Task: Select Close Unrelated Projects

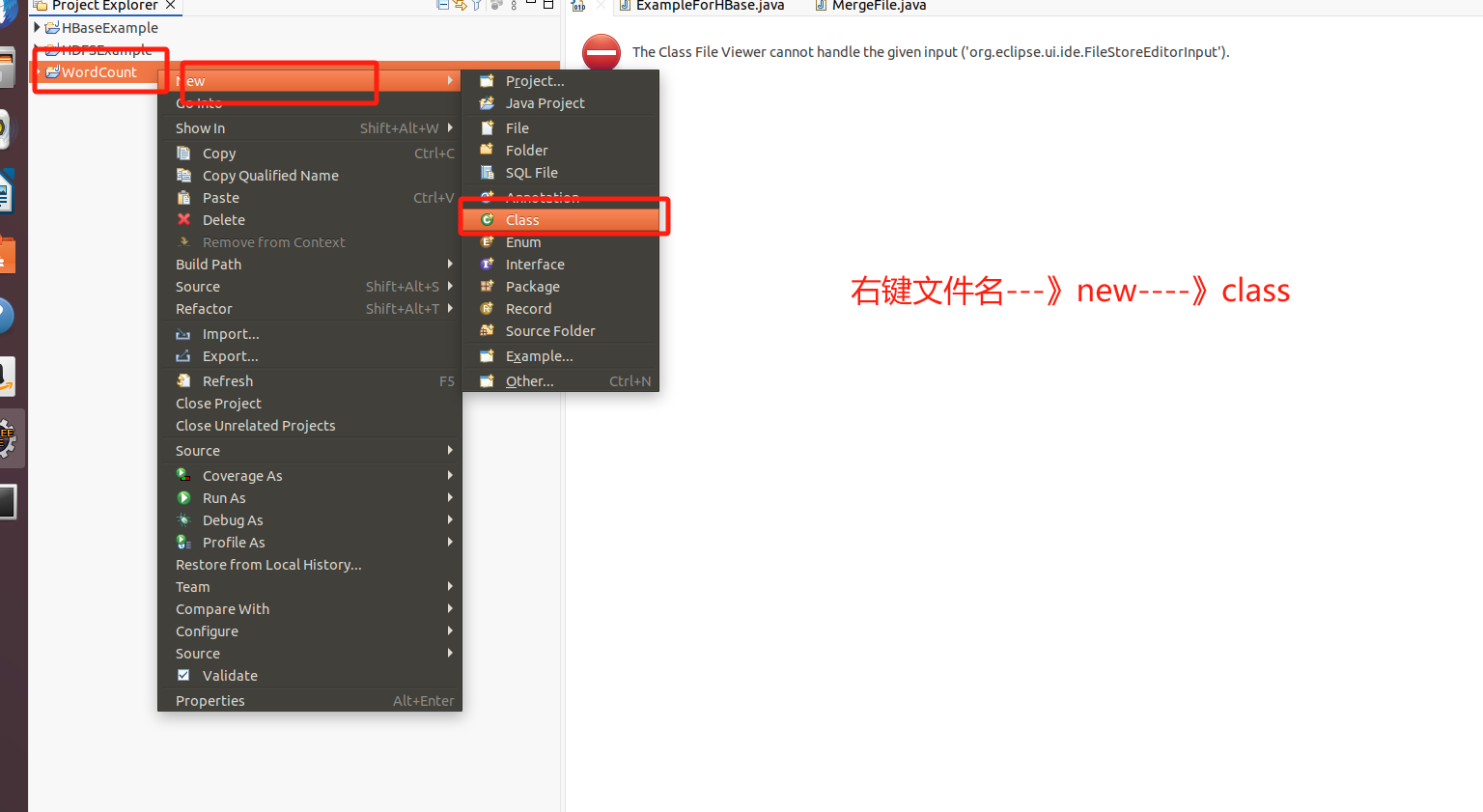Action: (310, 426)
